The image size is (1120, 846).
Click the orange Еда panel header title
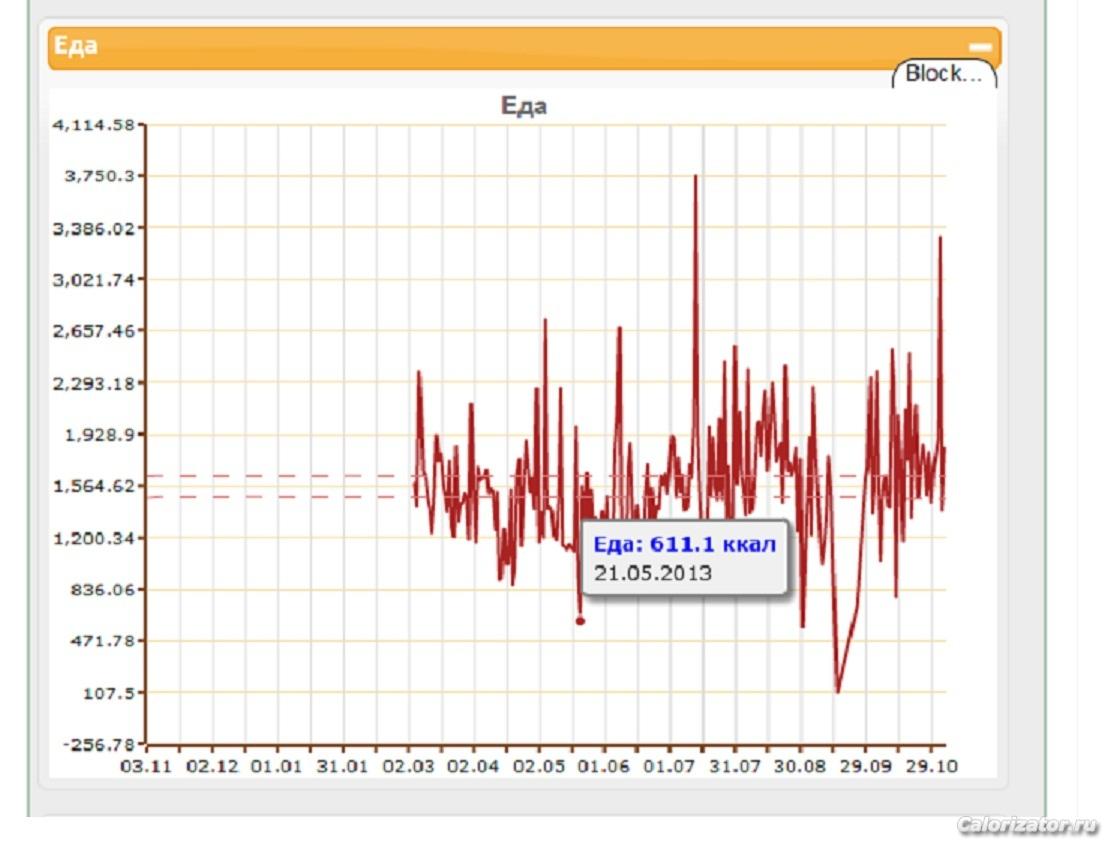[76, 47]
